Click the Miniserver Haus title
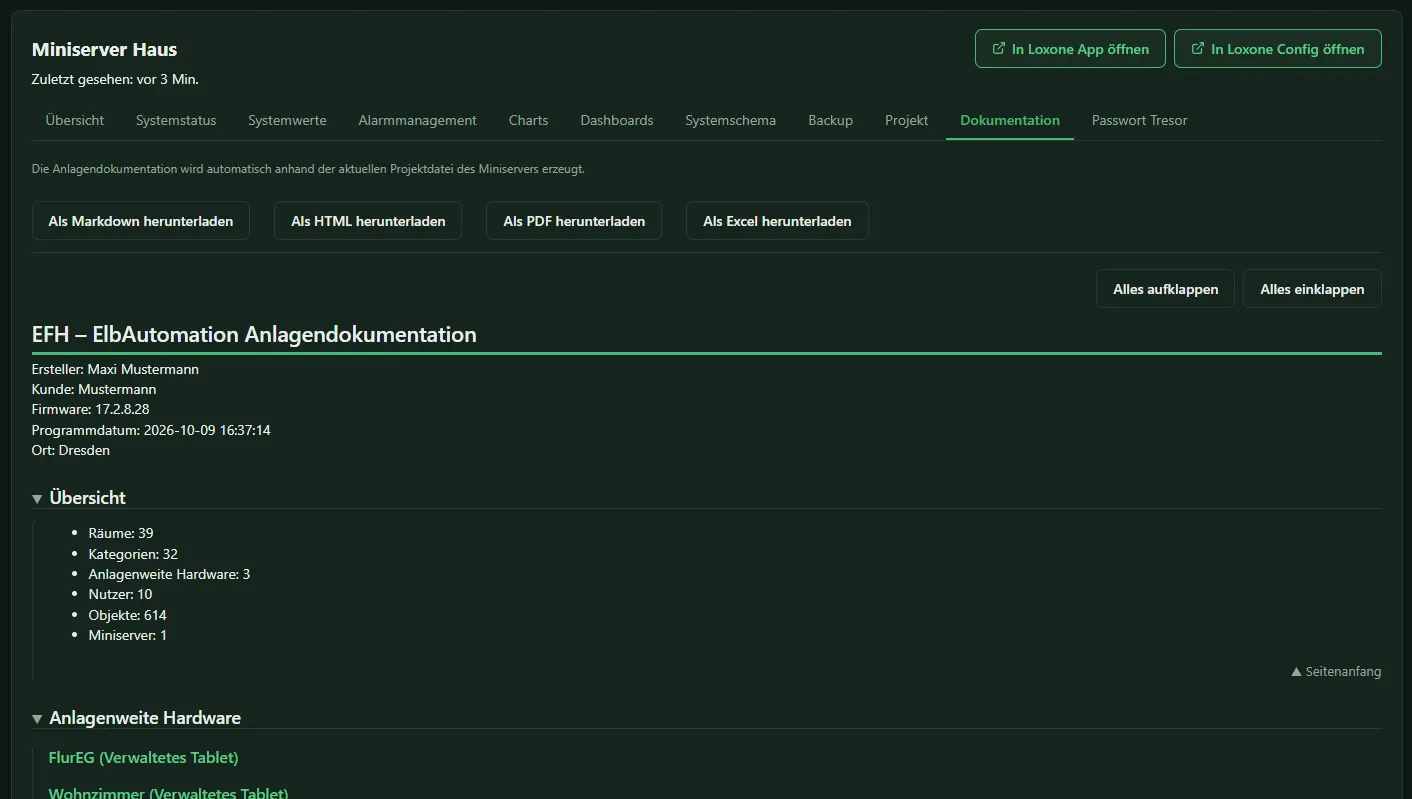The height and width of the screenshot is (799, 1412). [104, 49]
